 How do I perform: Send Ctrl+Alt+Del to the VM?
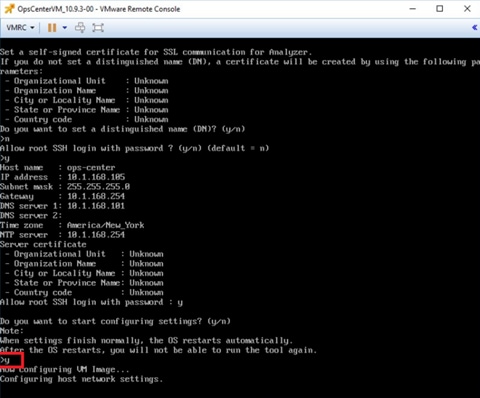pos(80,27)
